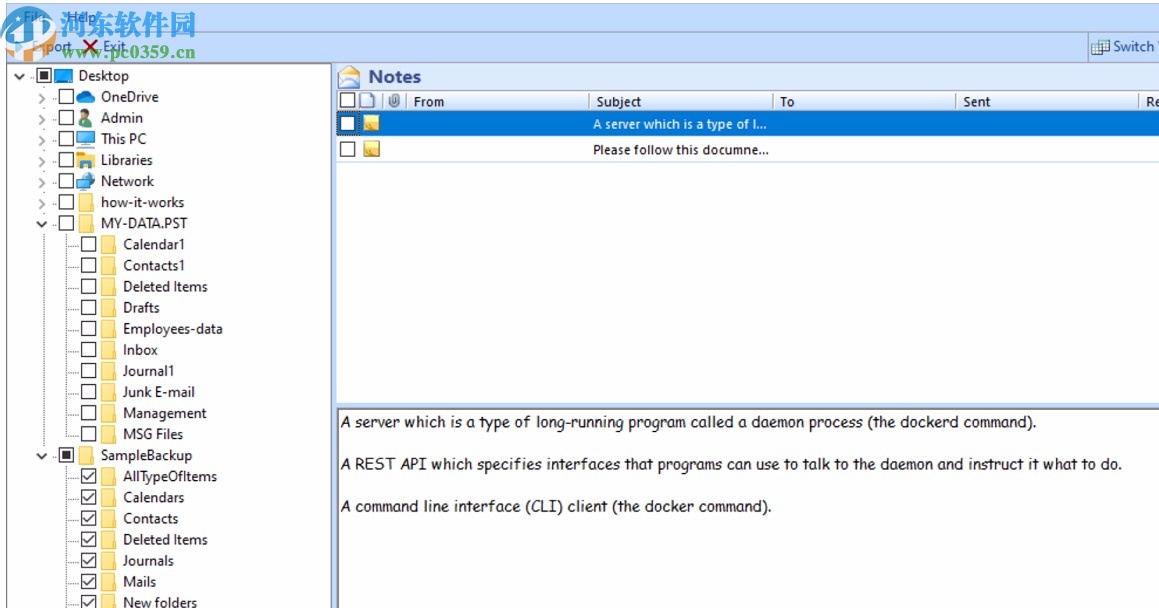Screen dimensions: 1159x608
Task: Open the File menu
Action: click(34, 17)
